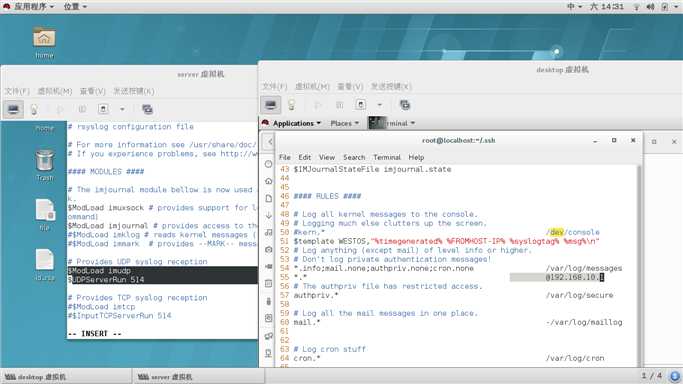Open 虚拟机(M) menu in desktop VM window
The width and height of the screenshot is (683, 384).
click(x=312, y=86)
